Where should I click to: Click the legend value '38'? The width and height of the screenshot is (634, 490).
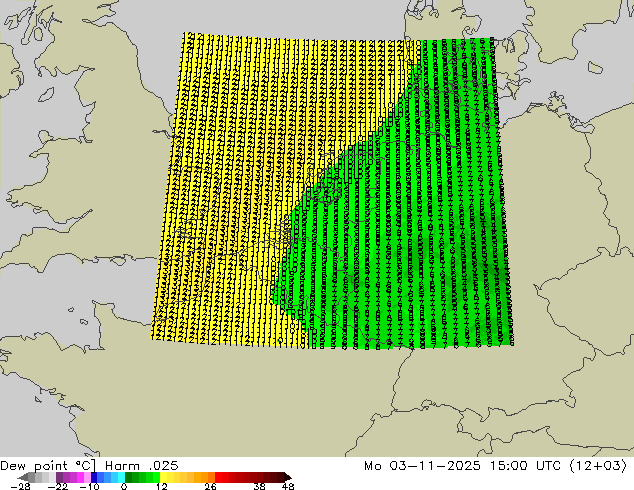pyautogui.click(x=260, y=486)
